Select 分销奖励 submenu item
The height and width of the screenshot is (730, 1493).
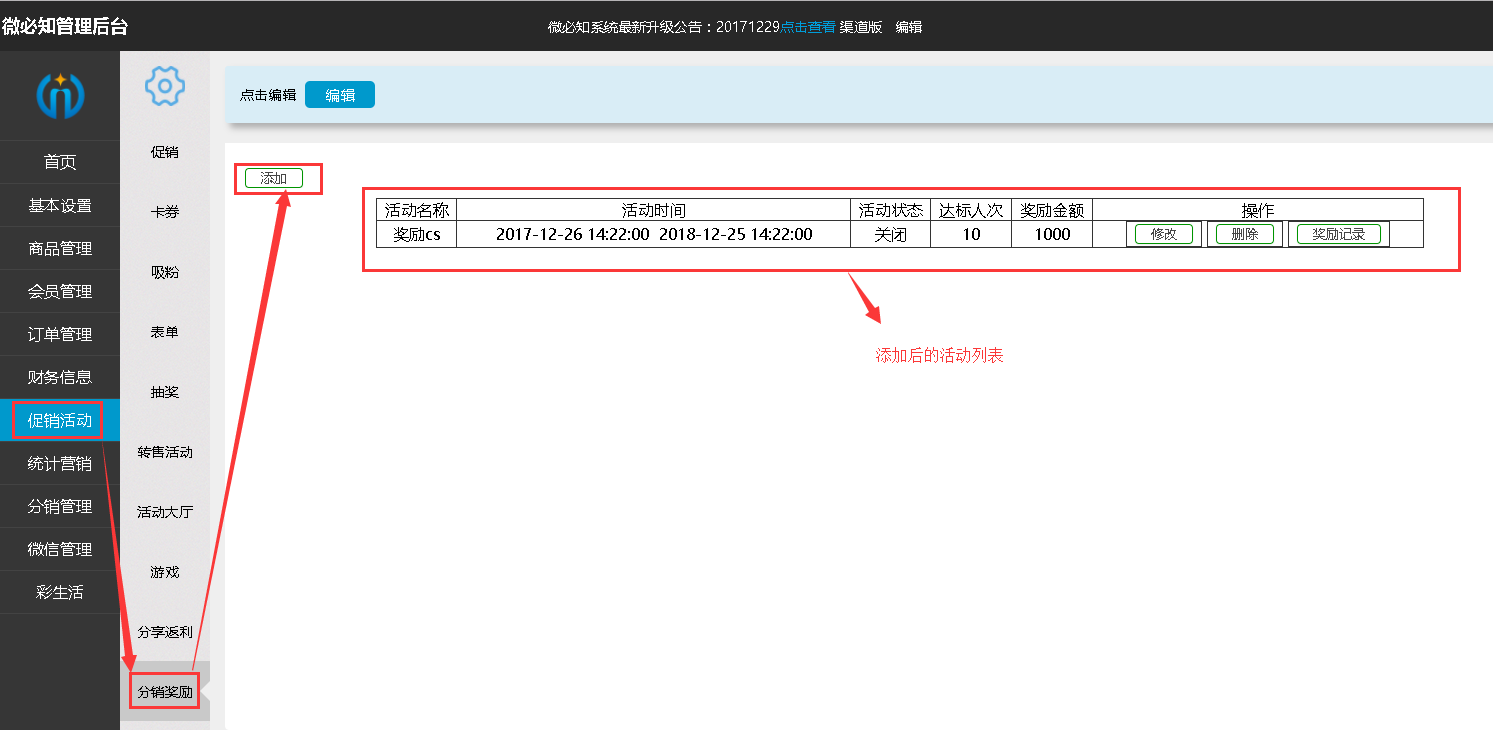coord(165,691)
